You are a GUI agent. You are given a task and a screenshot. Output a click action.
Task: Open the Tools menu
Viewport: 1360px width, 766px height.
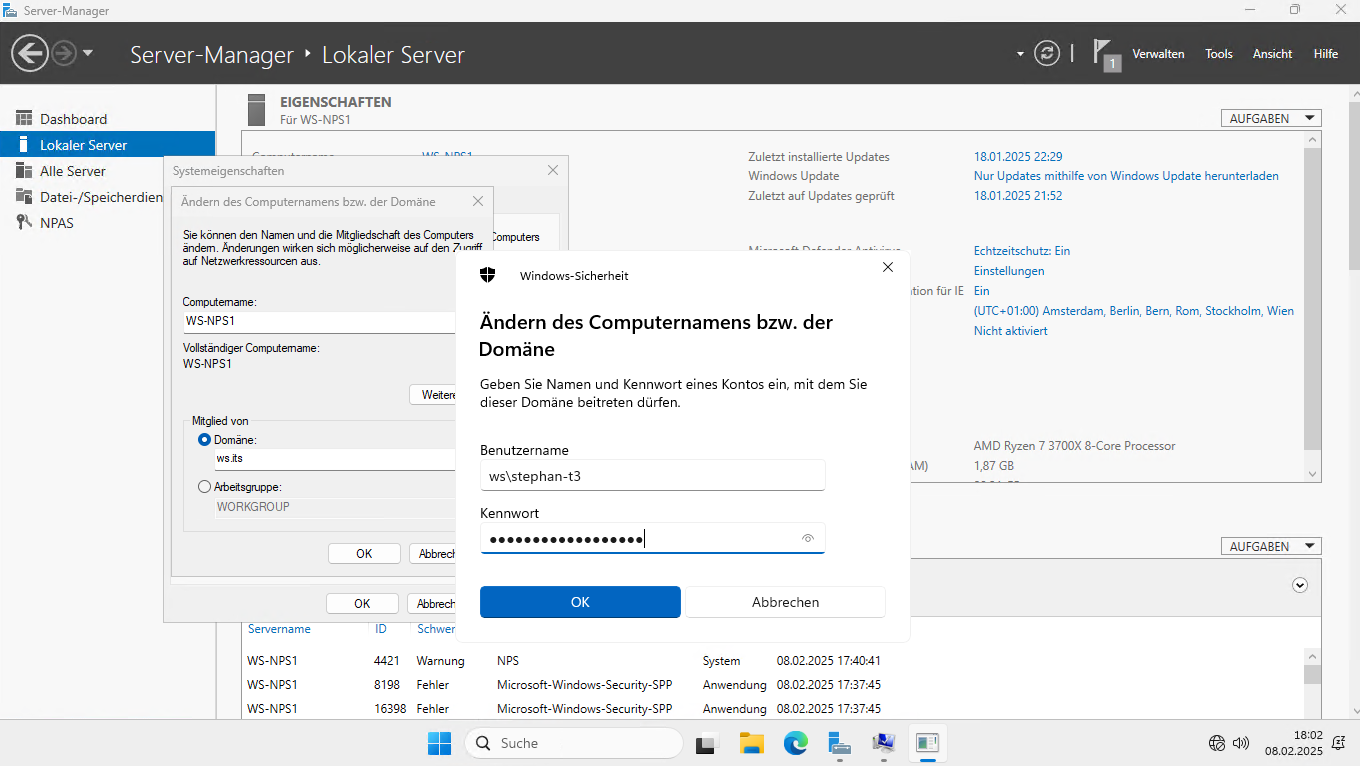(x=1219, y=54)
